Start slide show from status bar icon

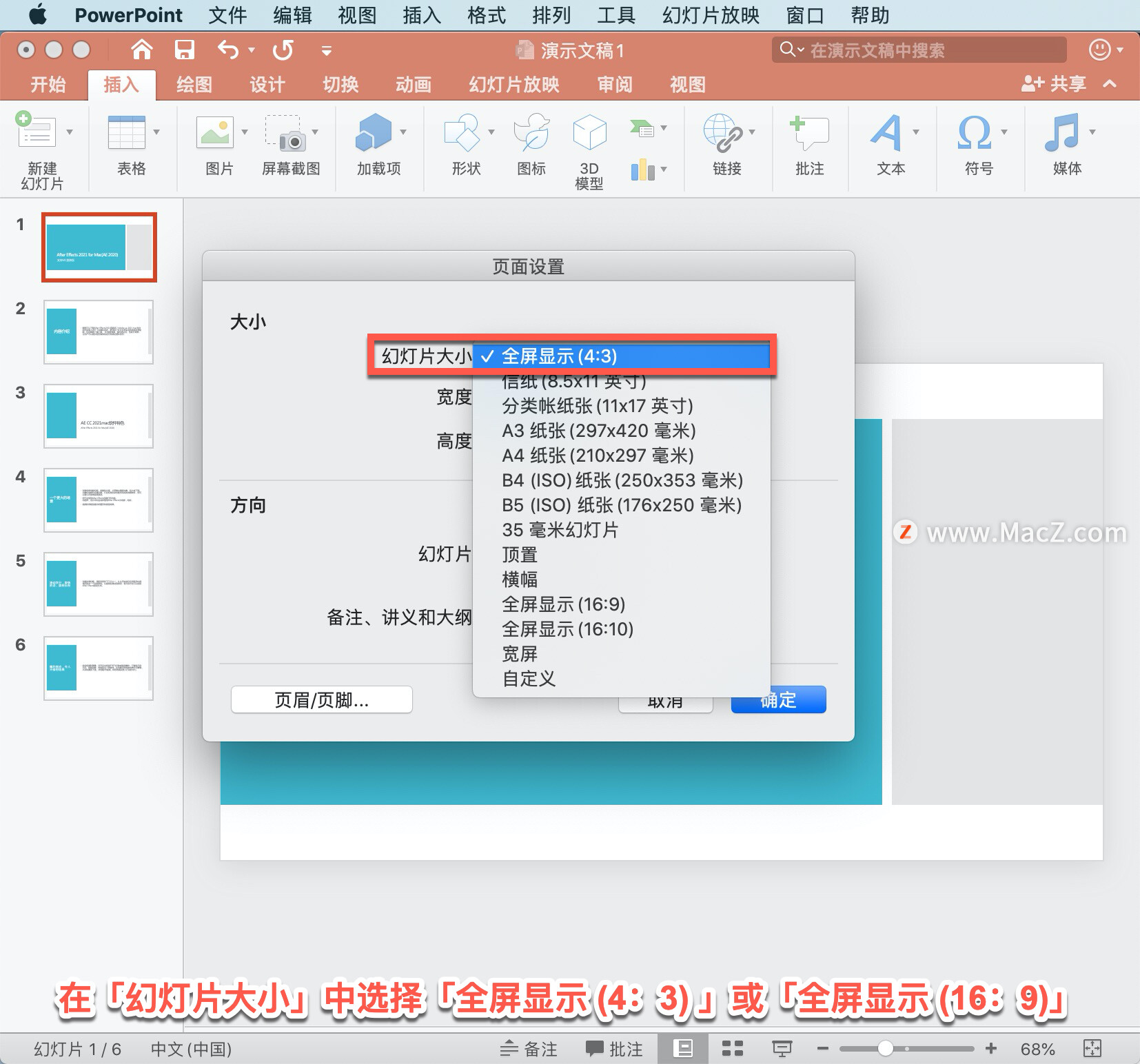click(782, 1049)
